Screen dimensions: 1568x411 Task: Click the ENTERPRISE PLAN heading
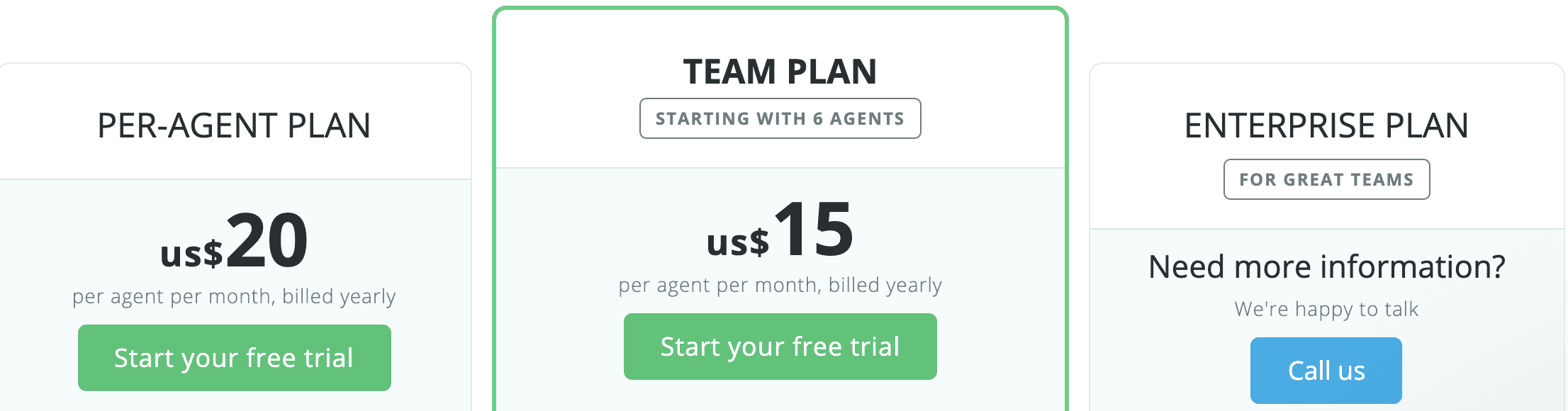point(1326,126)
